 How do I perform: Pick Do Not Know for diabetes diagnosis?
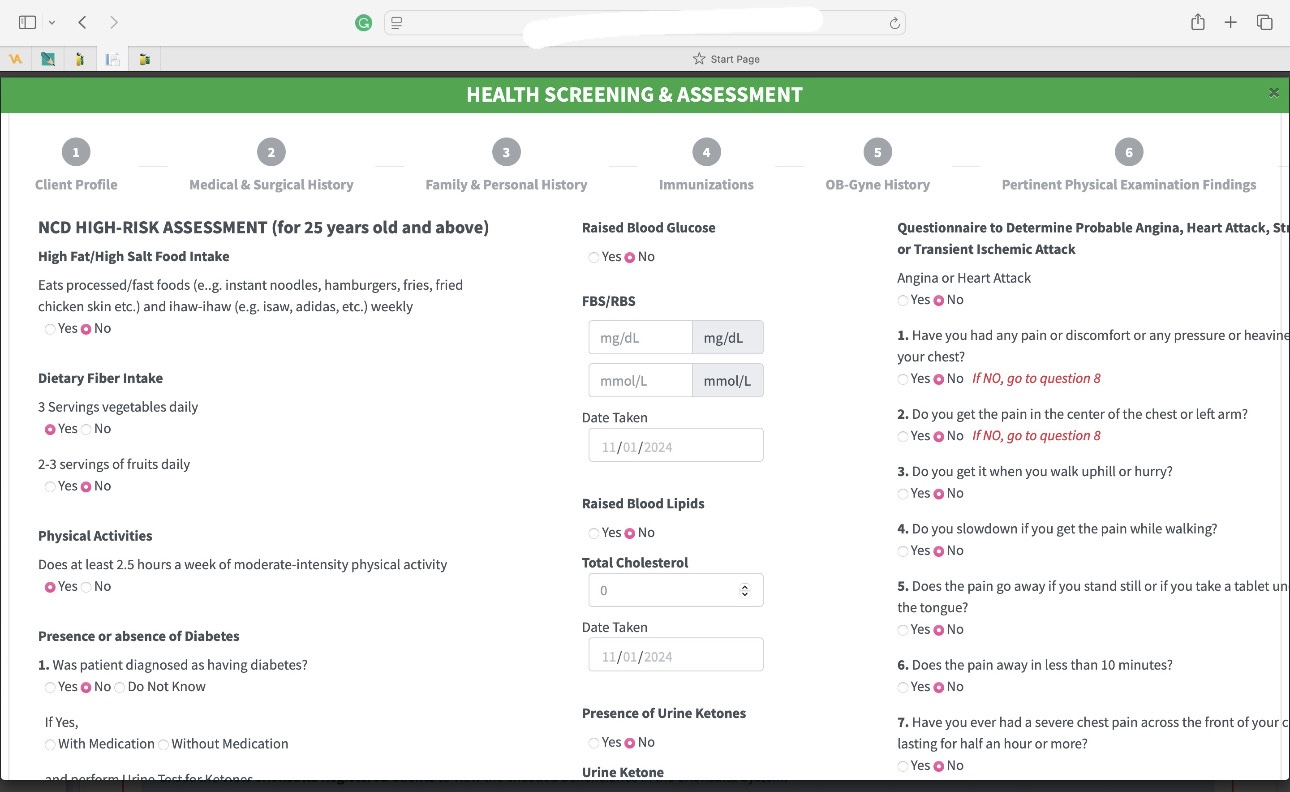120,687
